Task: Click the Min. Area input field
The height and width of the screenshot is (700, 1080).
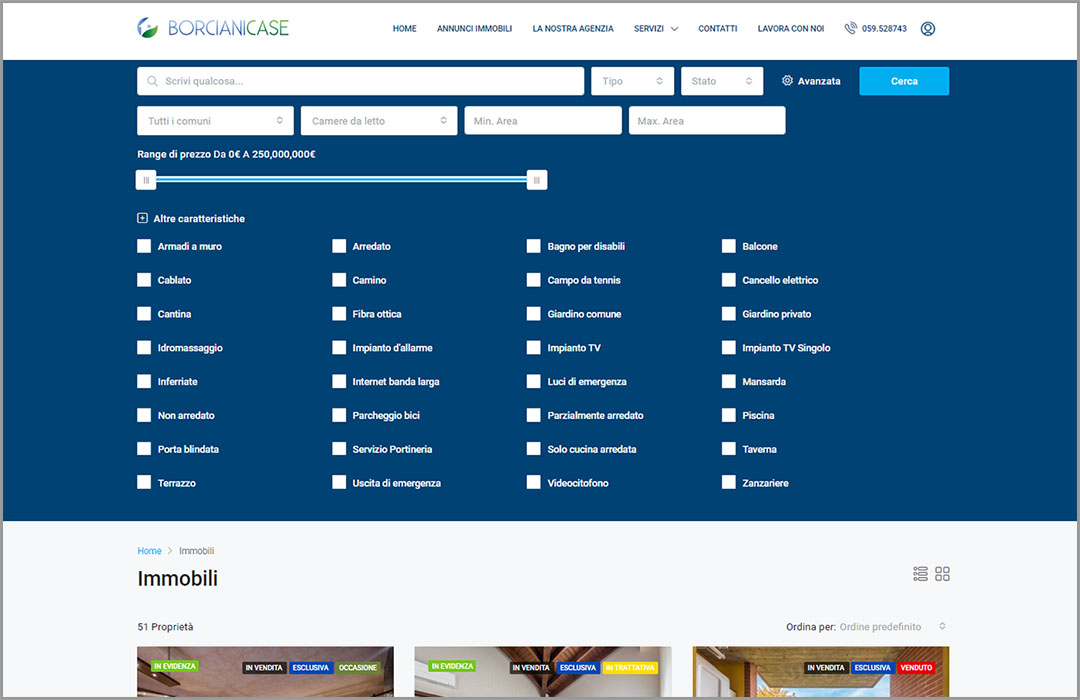Action: [542, 121]
